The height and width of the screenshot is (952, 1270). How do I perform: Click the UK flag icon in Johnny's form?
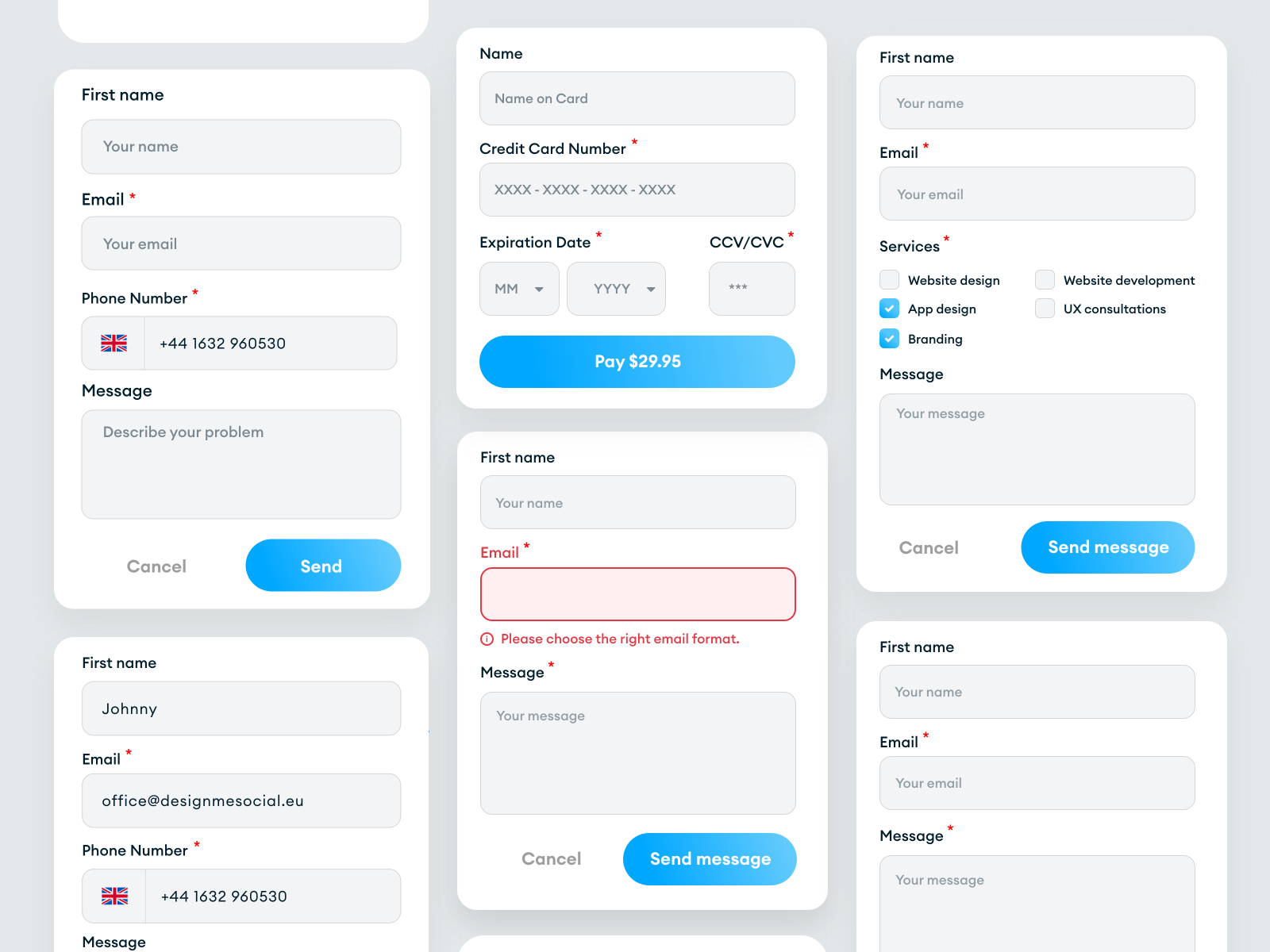(114, 896)
